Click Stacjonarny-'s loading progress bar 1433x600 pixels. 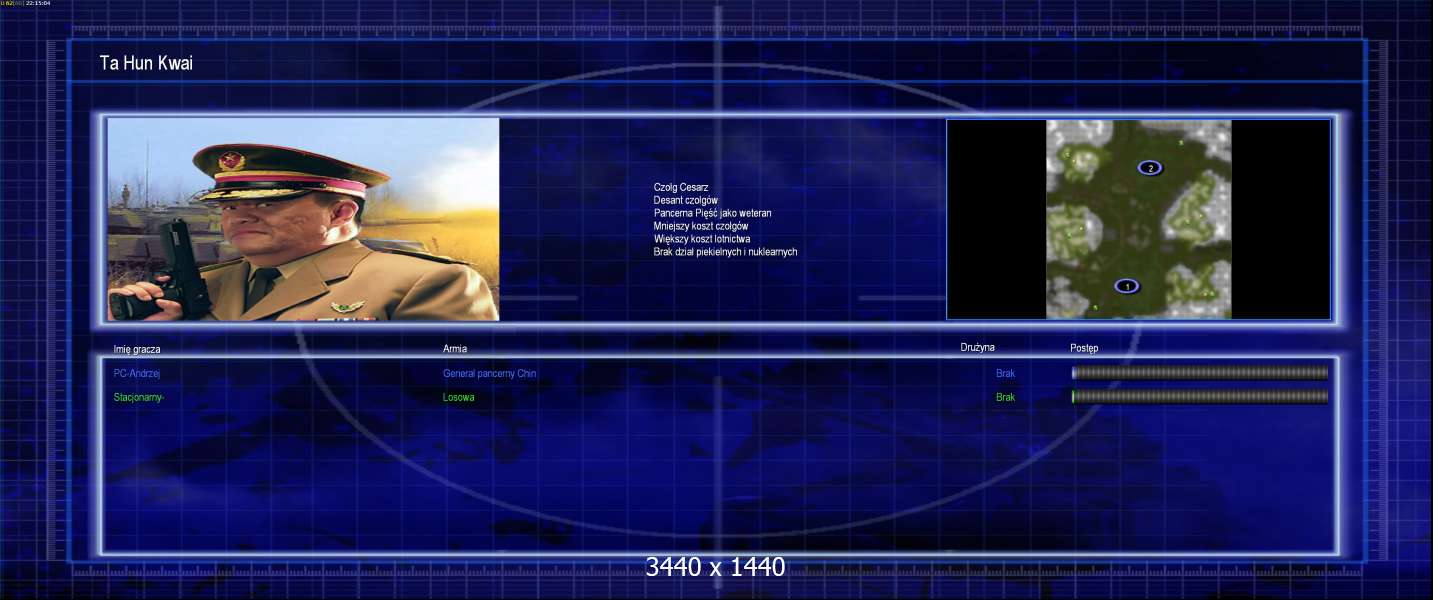[1199, 397]
